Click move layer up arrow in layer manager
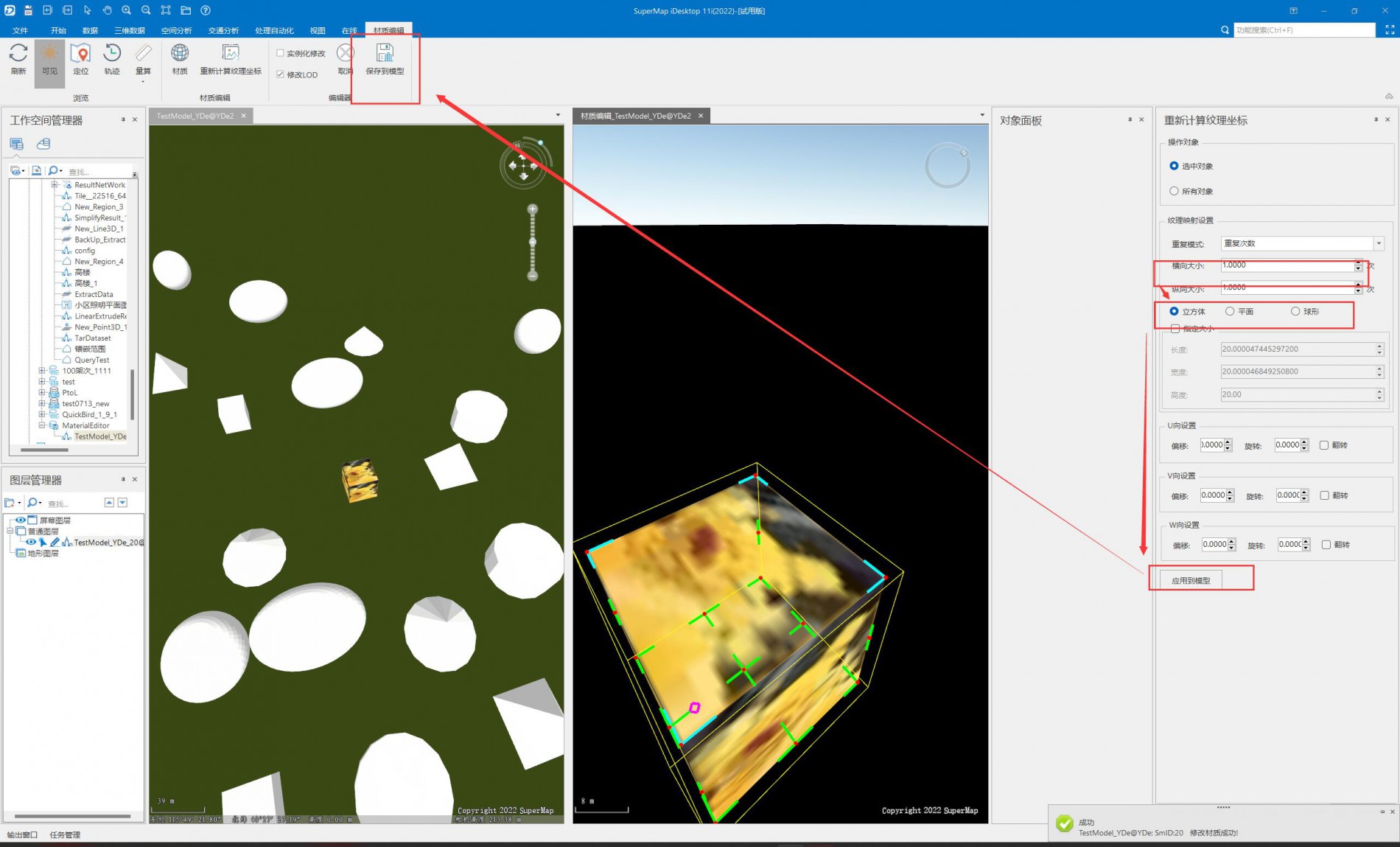Image resolution: width=1400 pixels, height=847 pixels. pos(109,503)
